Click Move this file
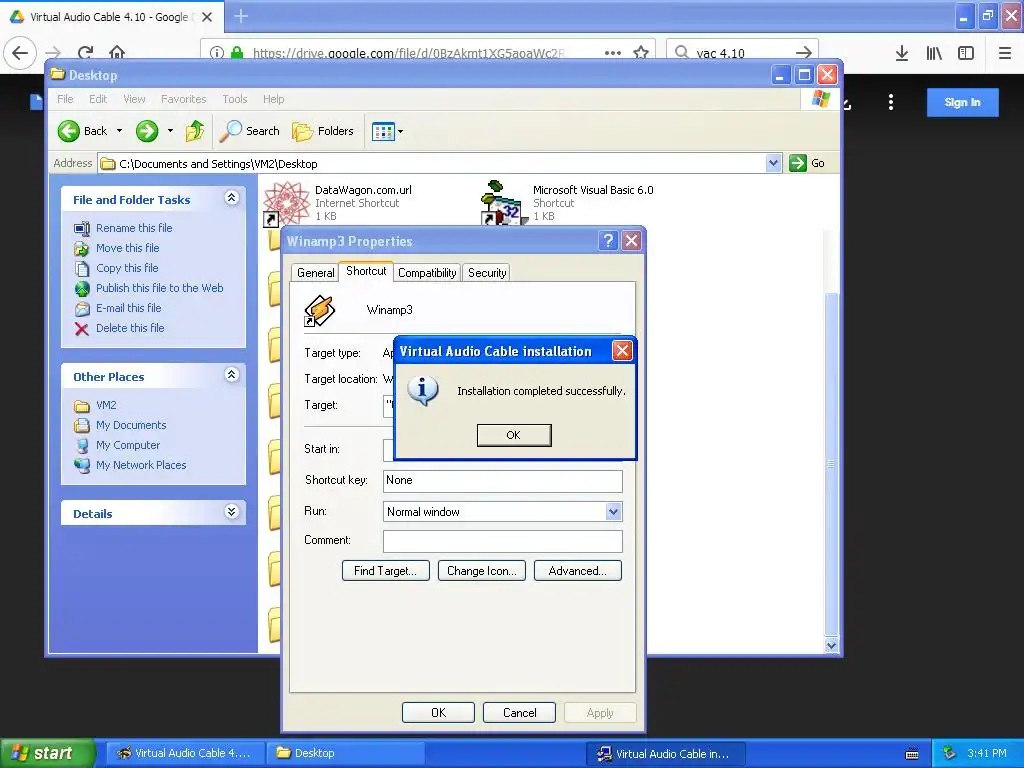The height and width of the screenshot is (768, 1024). tap(127, 248)
